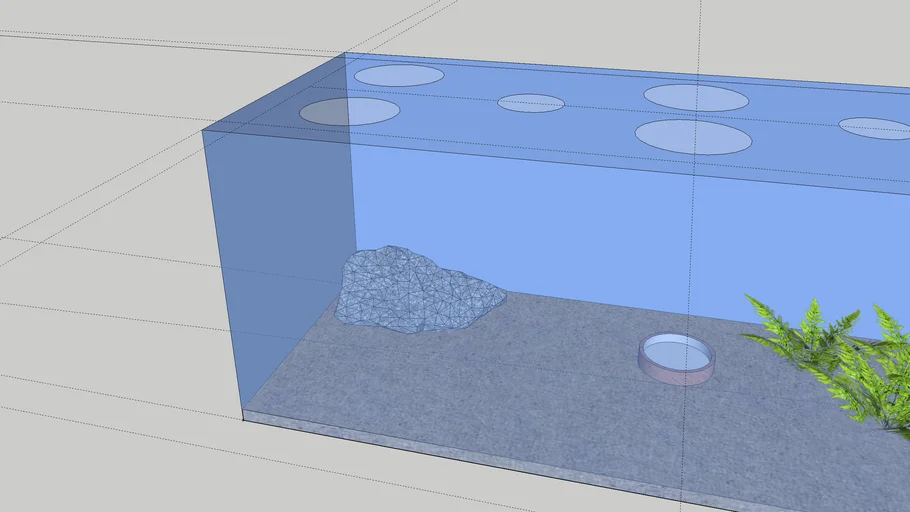Click the round water dish rim
The height and width of the screenshot is (512, 910).
[677, 374]
